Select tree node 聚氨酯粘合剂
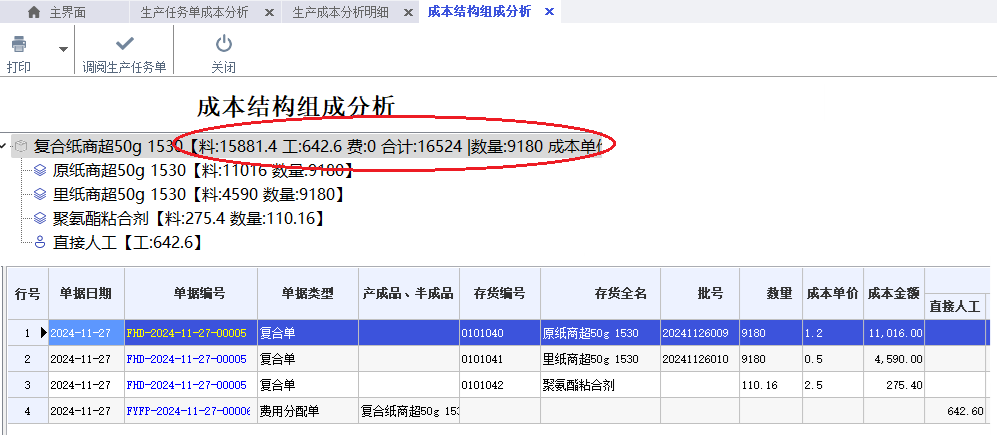 [189, 219]
